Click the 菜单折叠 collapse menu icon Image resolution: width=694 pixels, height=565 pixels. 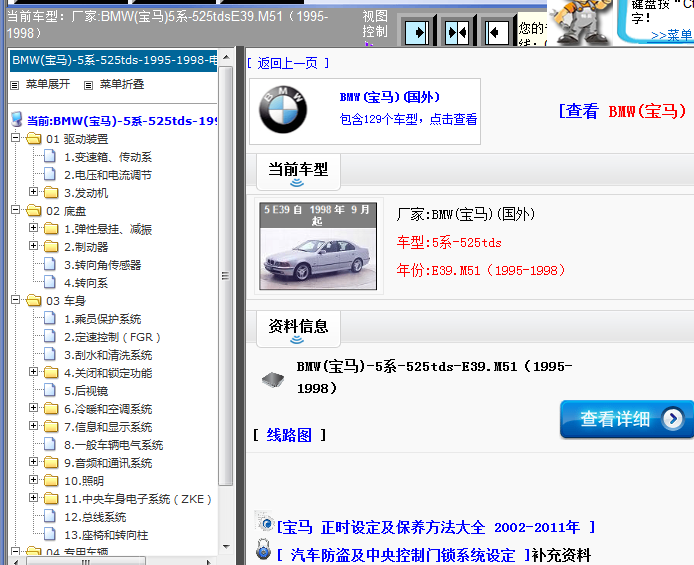[x=89, y=85]
